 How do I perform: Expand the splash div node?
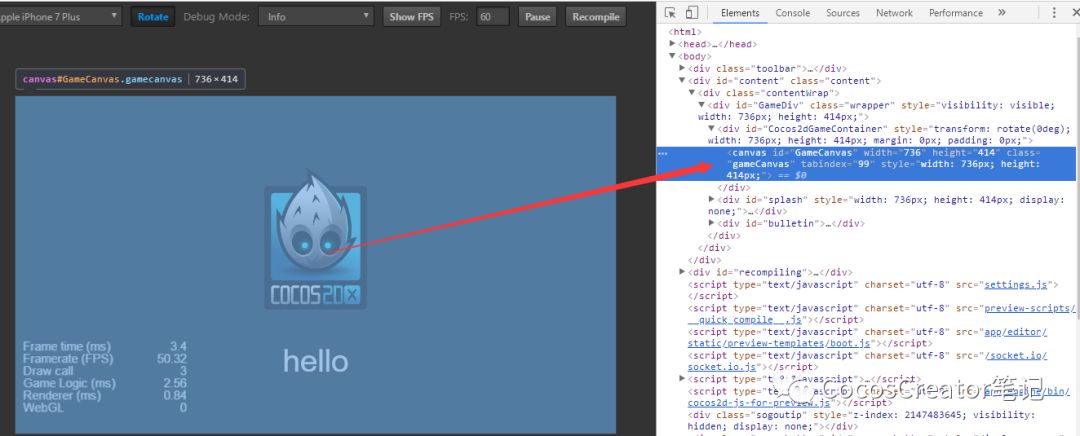pyautogui.click(x=712, y=199)
